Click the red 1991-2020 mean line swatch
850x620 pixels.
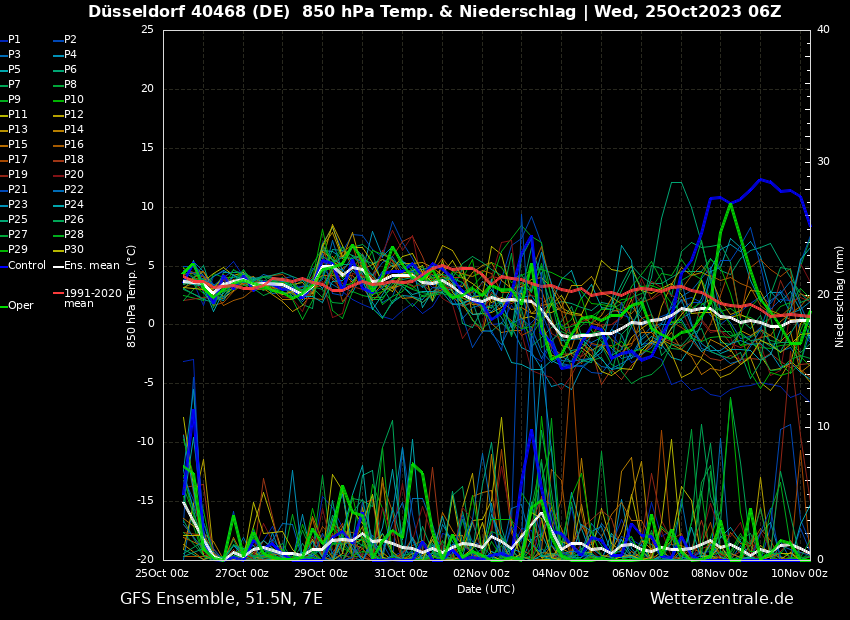58,294
